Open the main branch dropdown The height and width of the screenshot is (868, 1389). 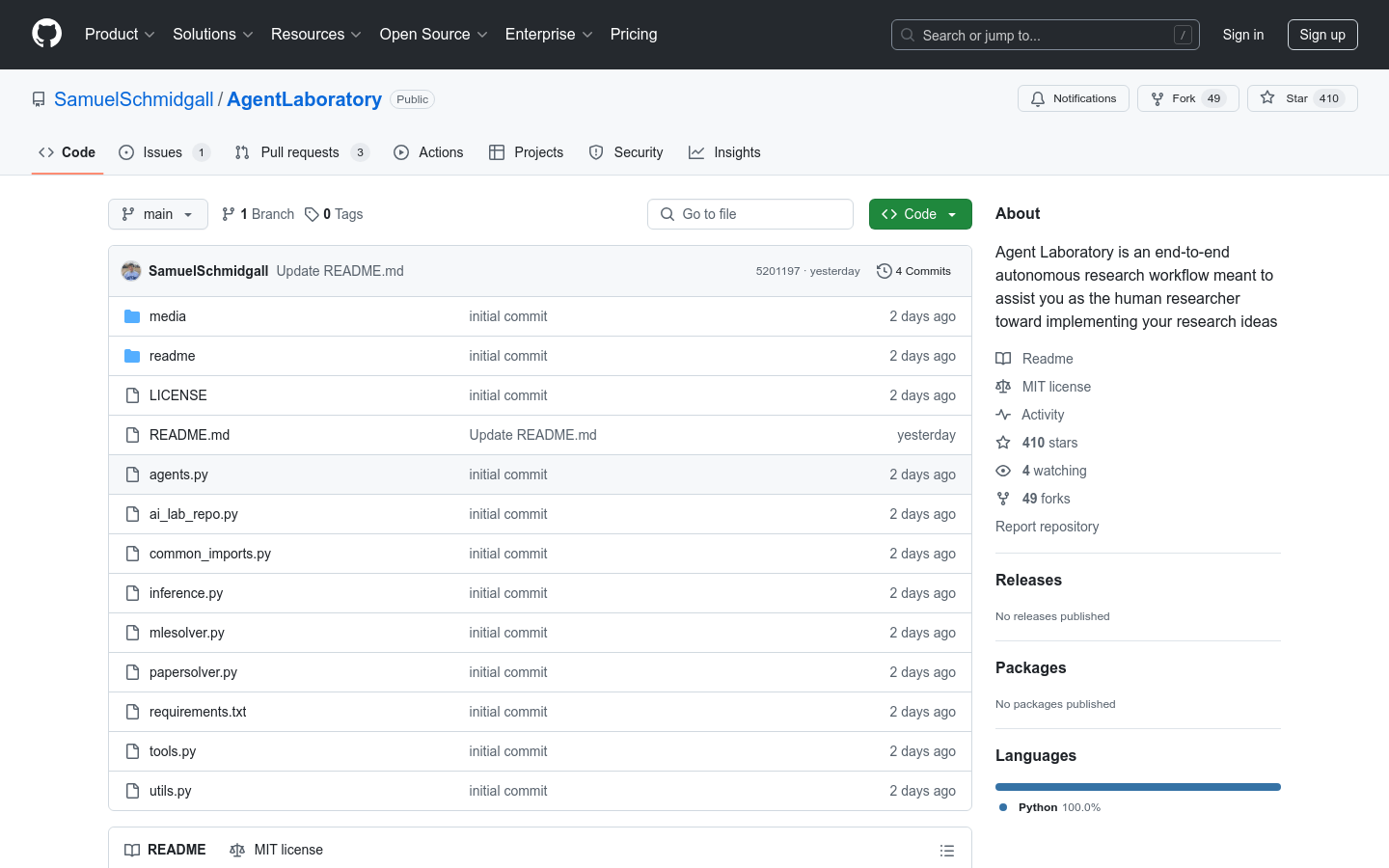click(x=158, y=214)
